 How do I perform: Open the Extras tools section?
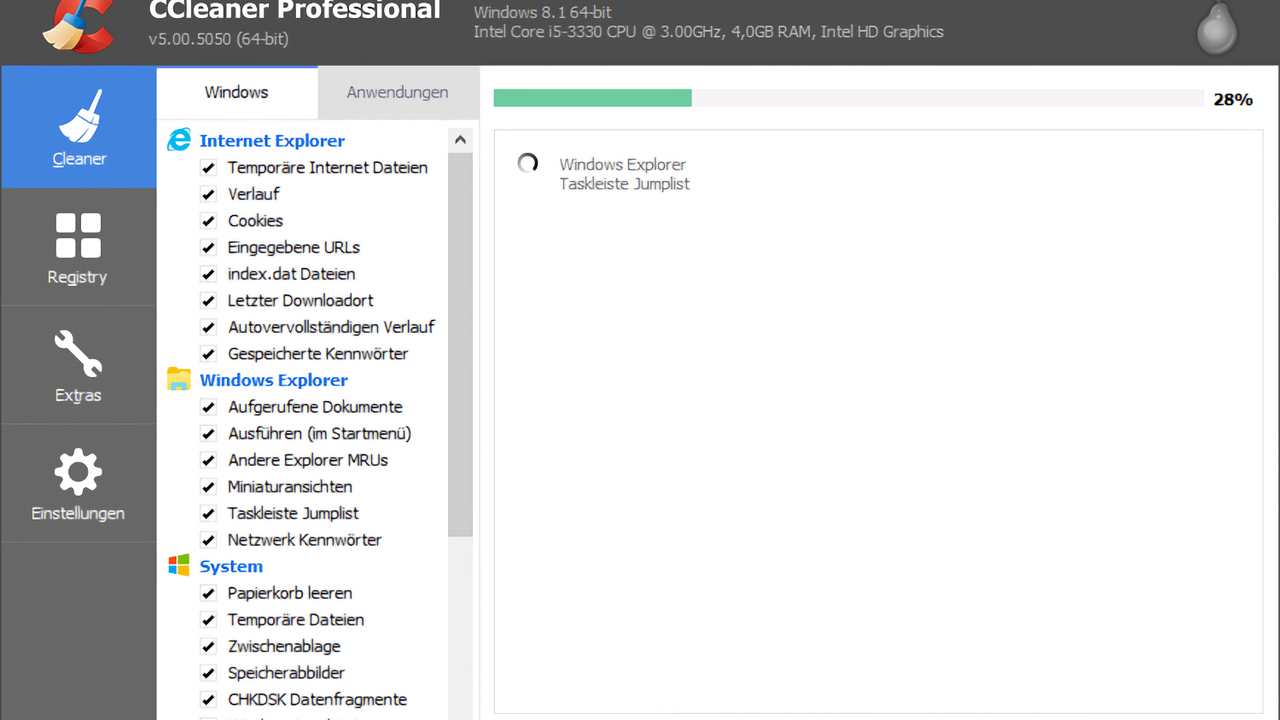pos(79,365)
